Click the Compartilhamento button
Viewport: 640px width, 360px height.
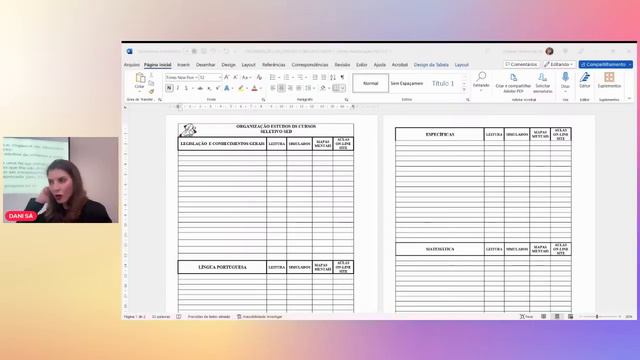tap(606, 64)
